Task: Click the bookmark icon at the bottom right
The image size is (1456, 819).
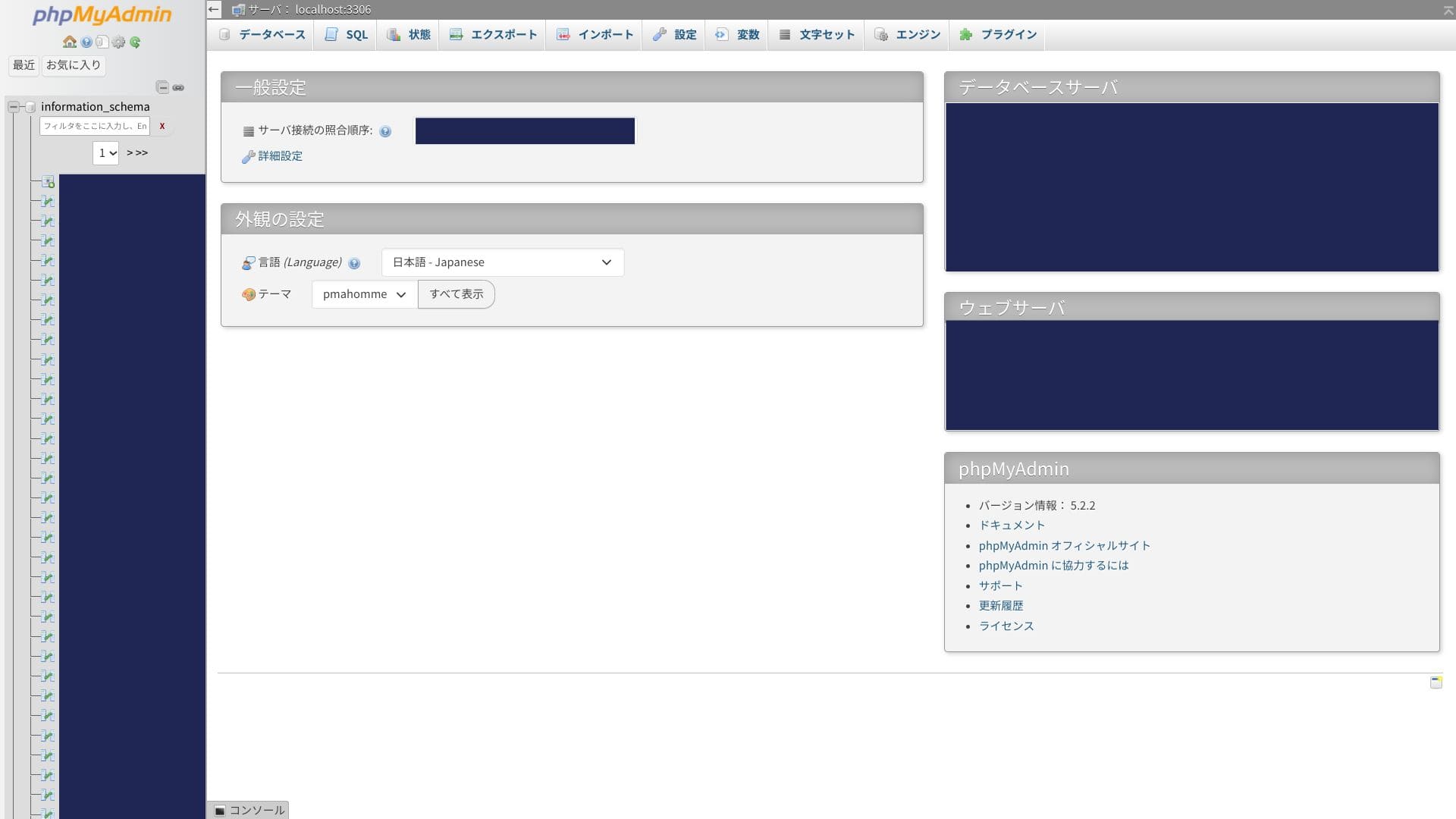Action: coord(1436,682)
